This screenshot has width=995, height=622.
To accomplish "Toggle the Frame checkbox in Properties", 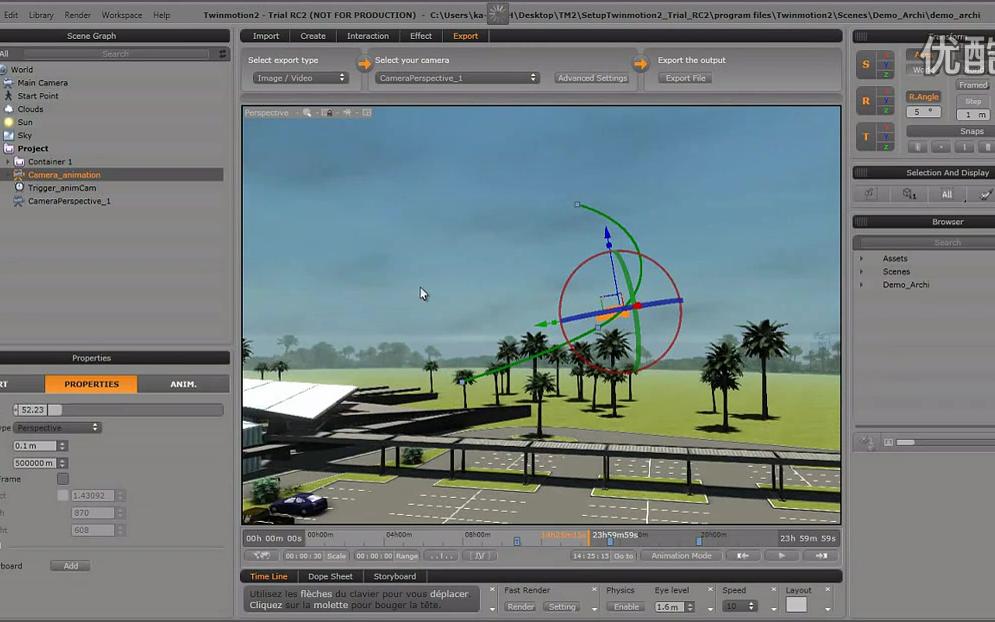I will coord(63,479).
